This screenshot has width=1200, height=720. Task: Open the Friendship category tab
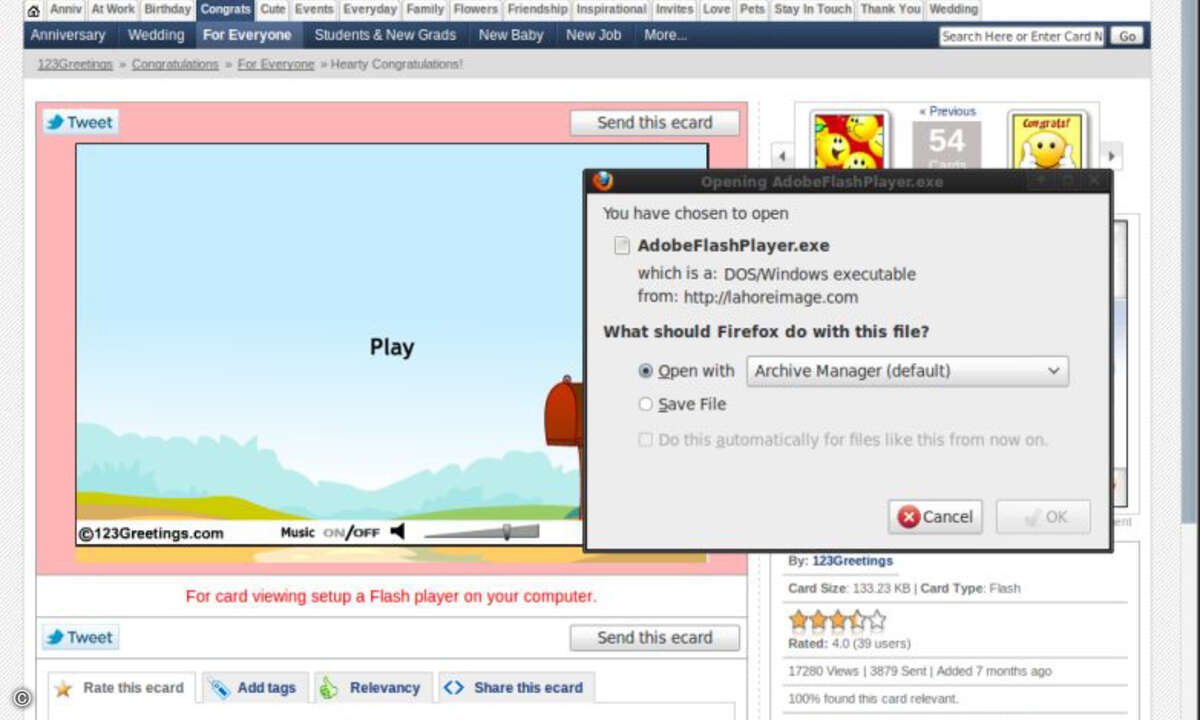coord(538,10)
